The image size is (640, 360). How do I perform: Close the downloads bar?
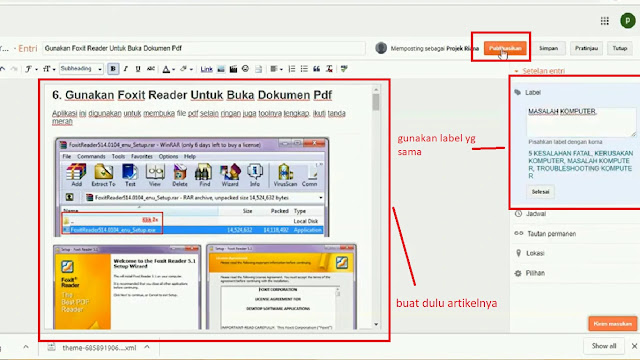(x=634, y=346)
